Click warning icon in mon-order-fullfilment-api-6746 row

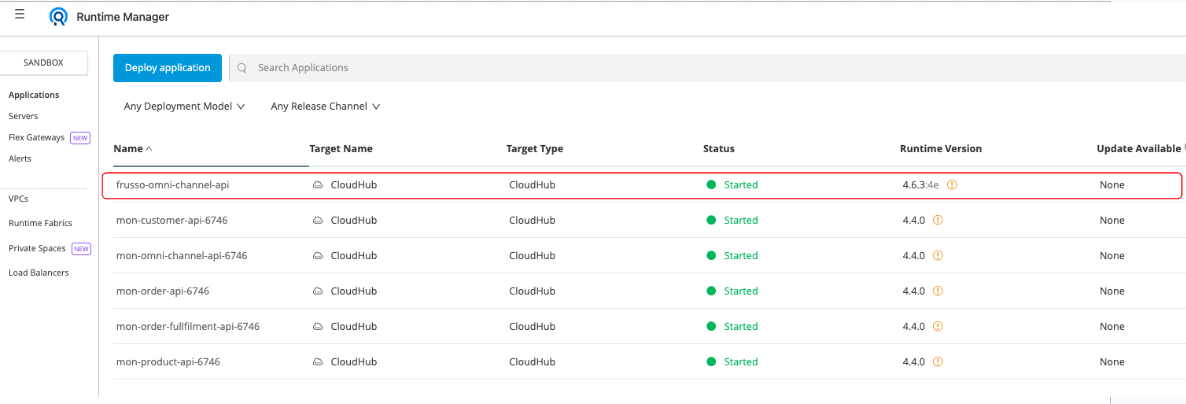[937, 327]
